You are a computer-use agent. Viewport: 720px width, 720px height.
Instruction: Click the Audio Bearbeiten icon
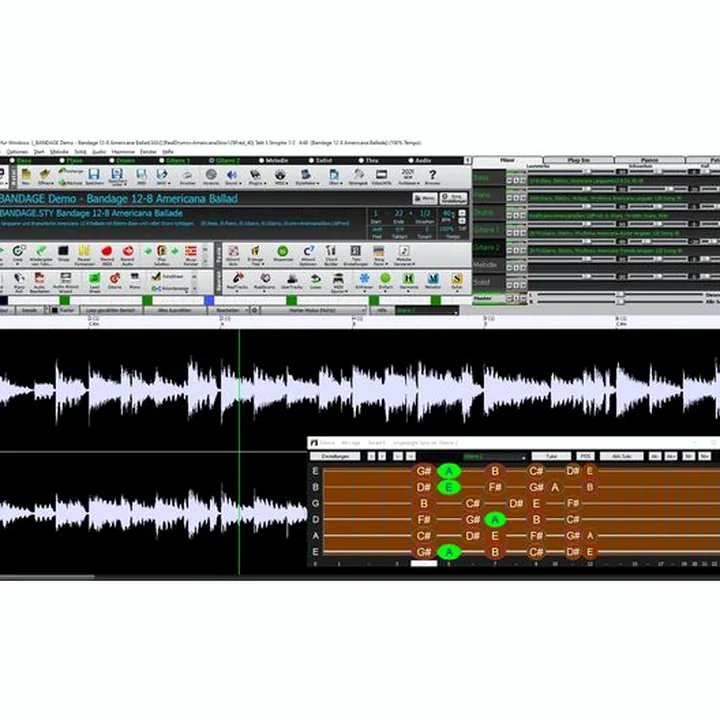tap(39, 281)
